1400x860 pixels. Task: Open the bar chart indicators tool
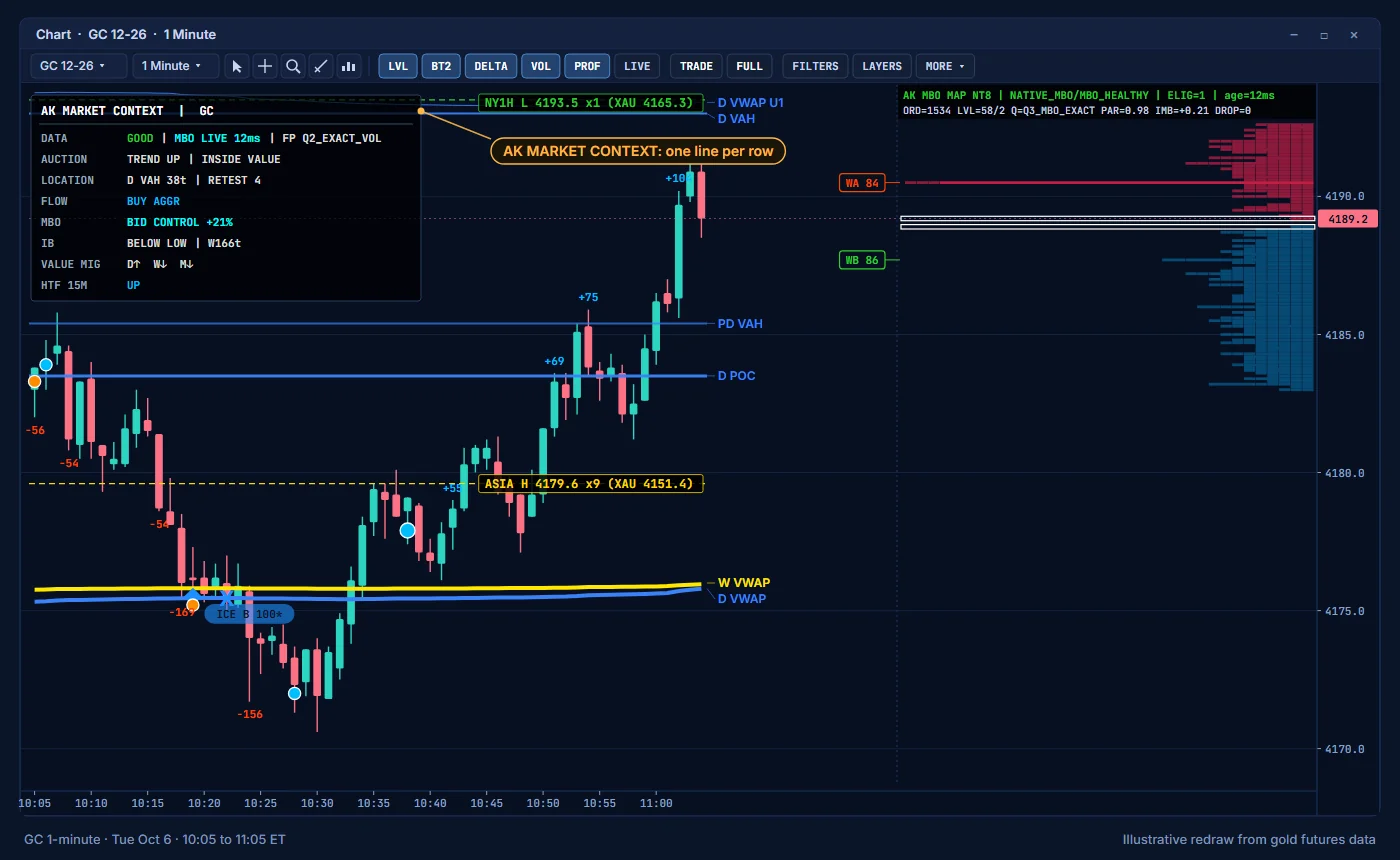pos(349,66)
